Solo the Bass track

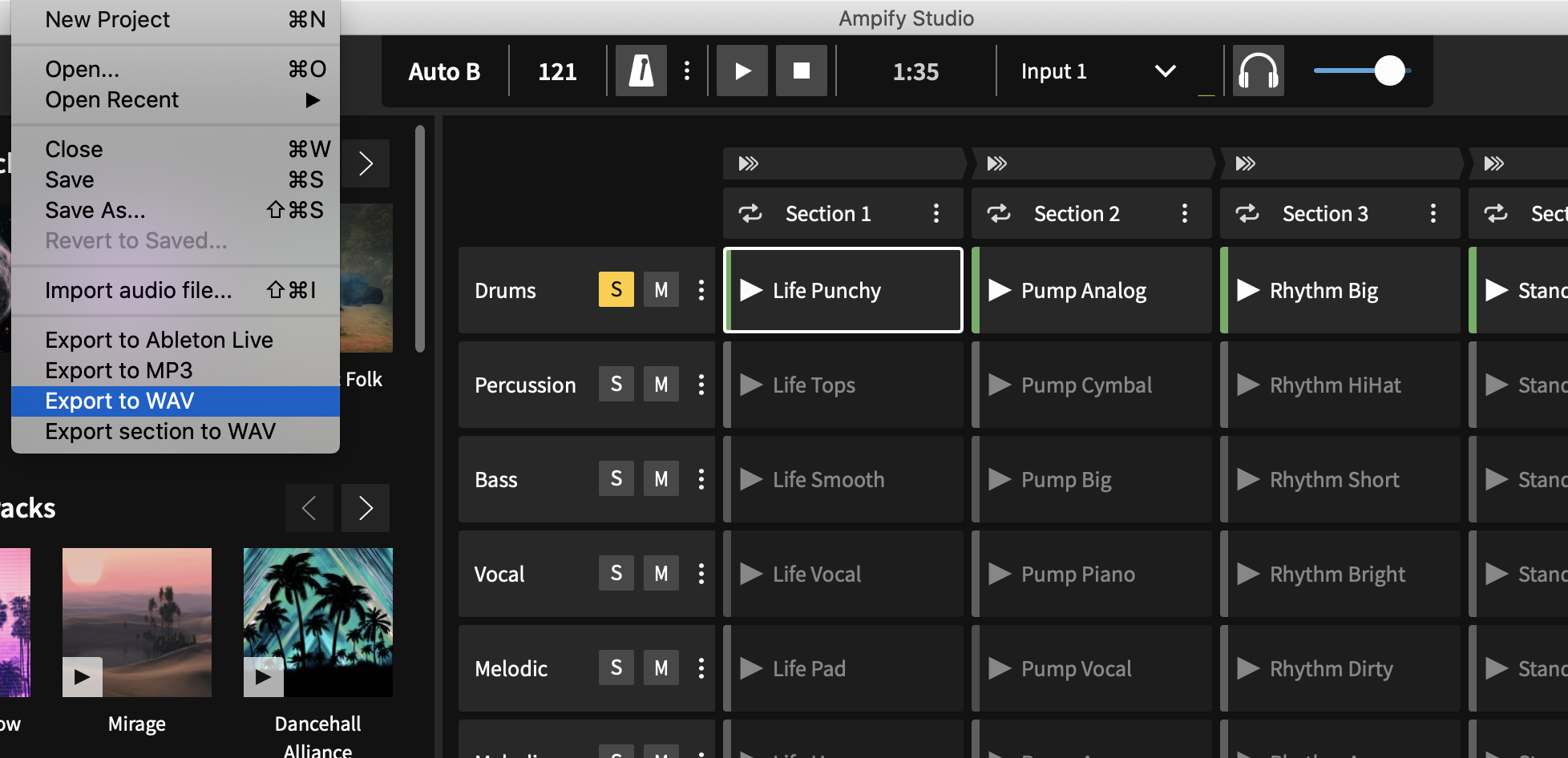[616, 478]
